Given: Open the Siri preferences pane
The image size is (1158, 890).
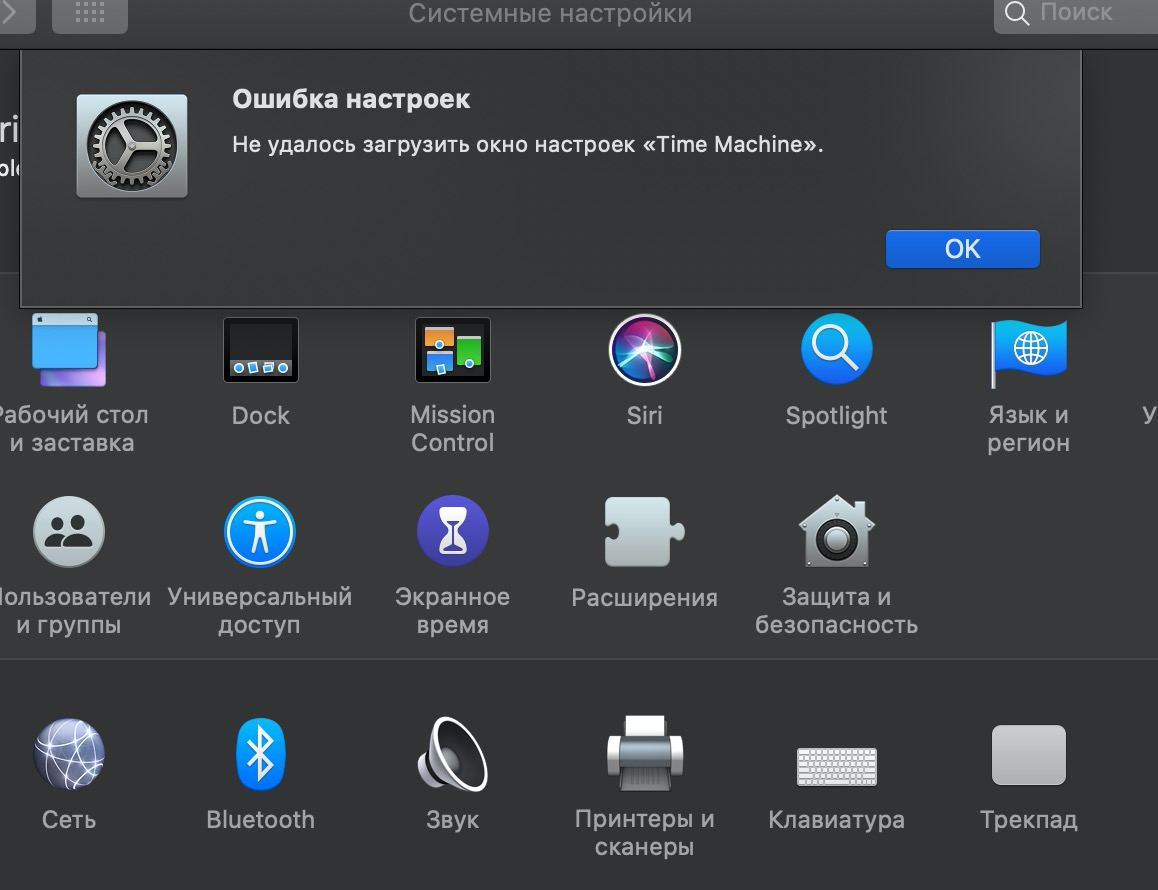Looking at the screenshot, I should [x=645, y=350].
